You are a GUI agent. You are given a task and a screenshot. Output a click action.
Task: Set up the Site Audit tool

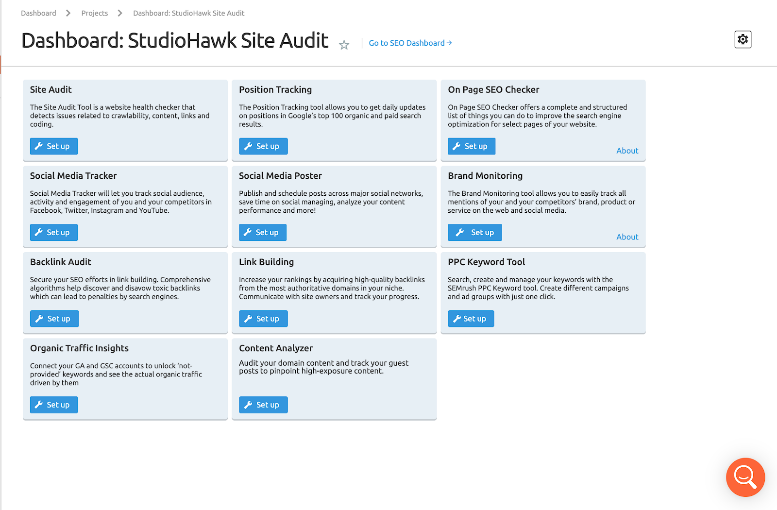[54, 146]
